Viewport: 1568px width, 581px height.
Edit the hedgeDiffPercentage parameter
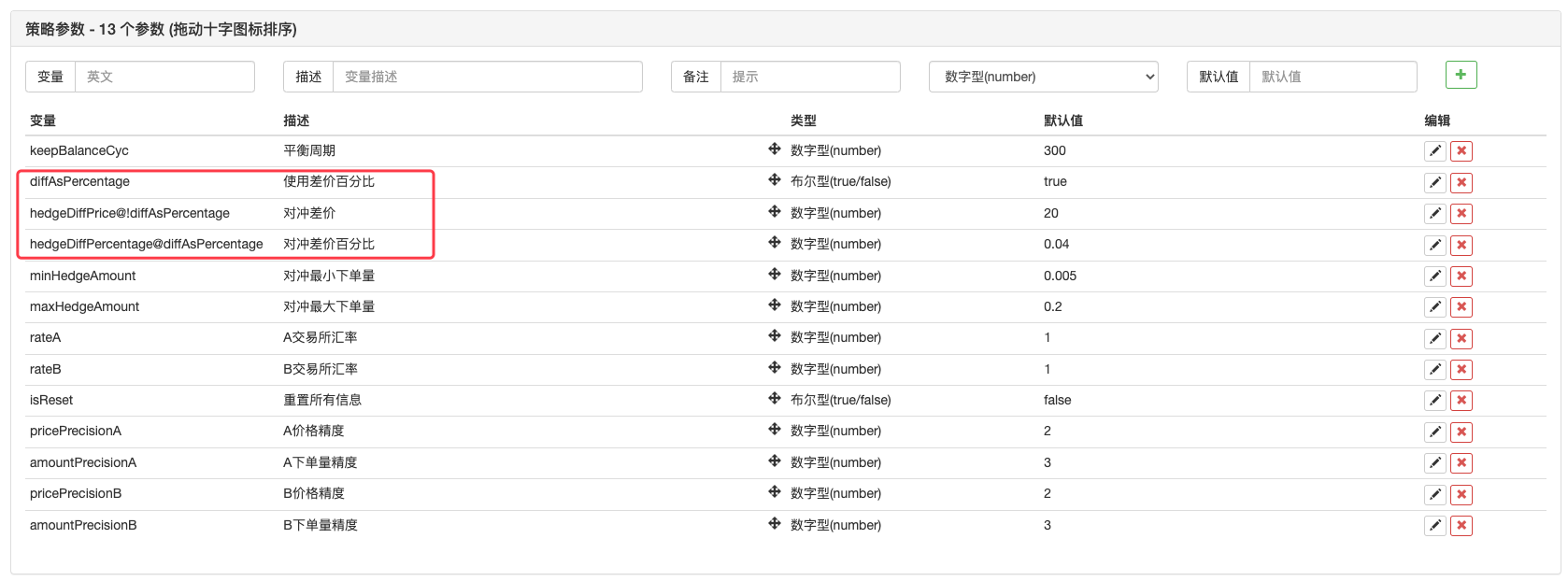[1435, 245]
